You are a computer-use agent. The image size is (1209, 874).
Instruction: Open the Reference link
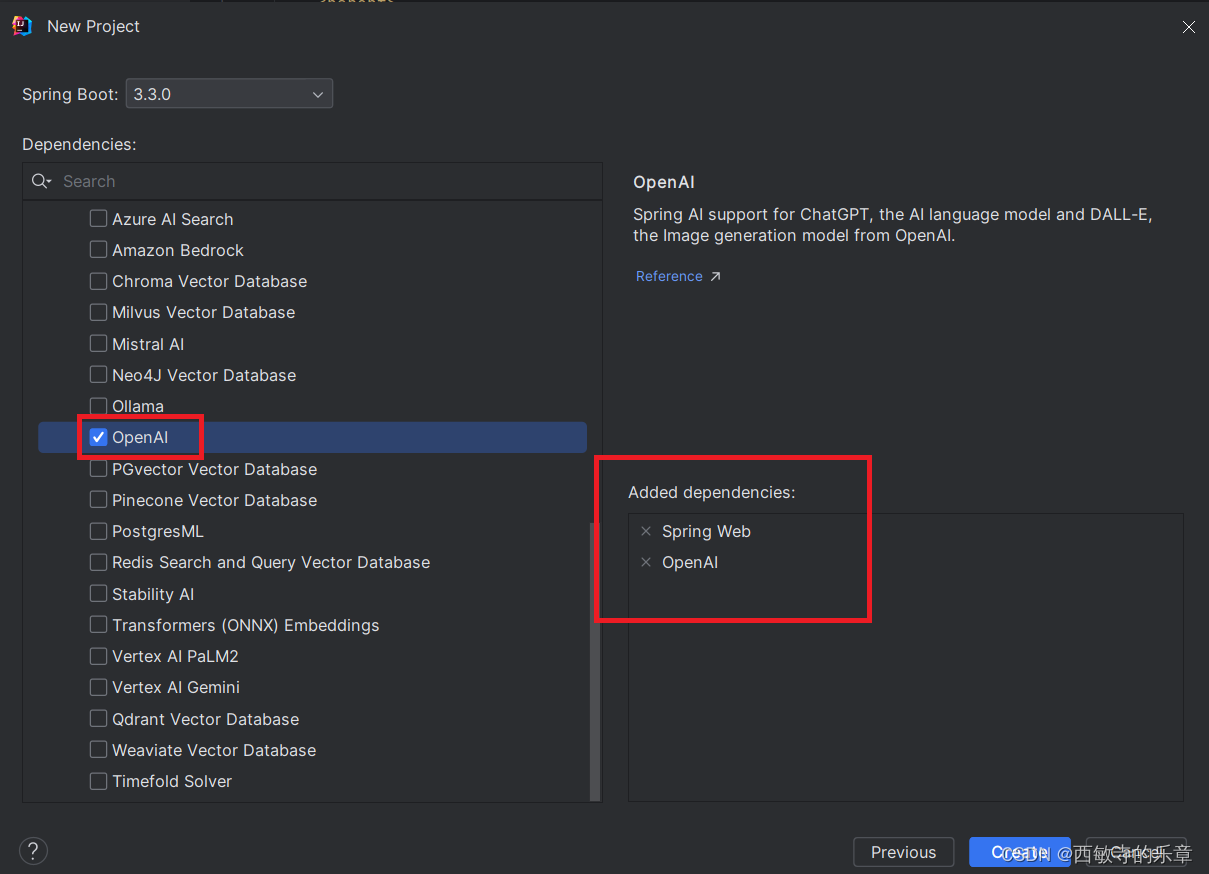669,276
